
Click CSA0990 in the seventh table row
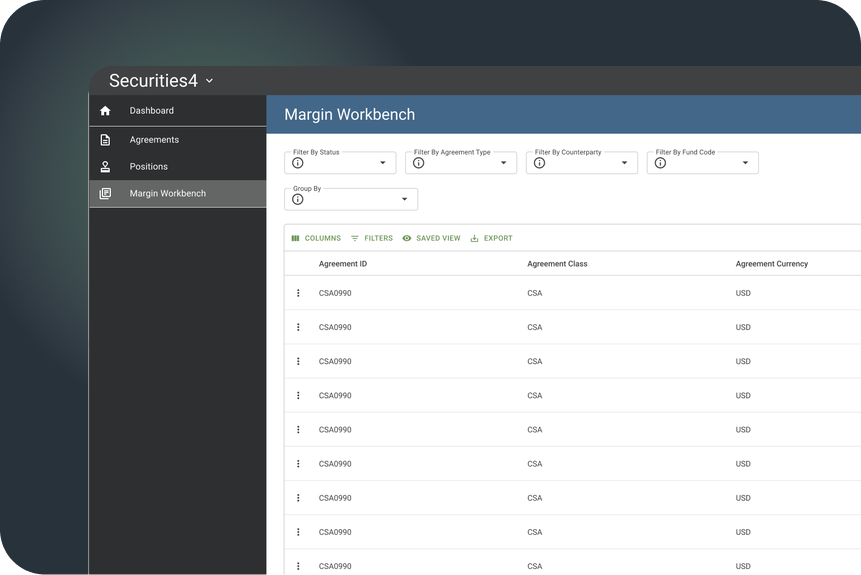tap(335, 498)
